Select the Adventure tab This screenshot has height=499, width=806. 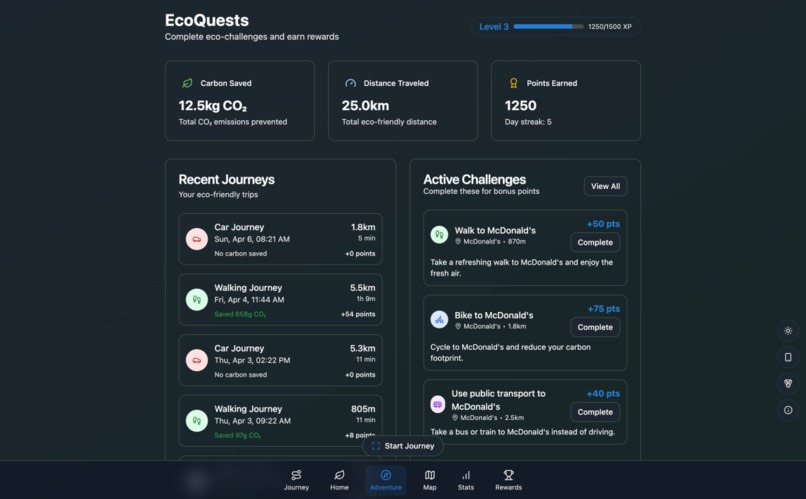pyautogui.click(x=386, y=480)
